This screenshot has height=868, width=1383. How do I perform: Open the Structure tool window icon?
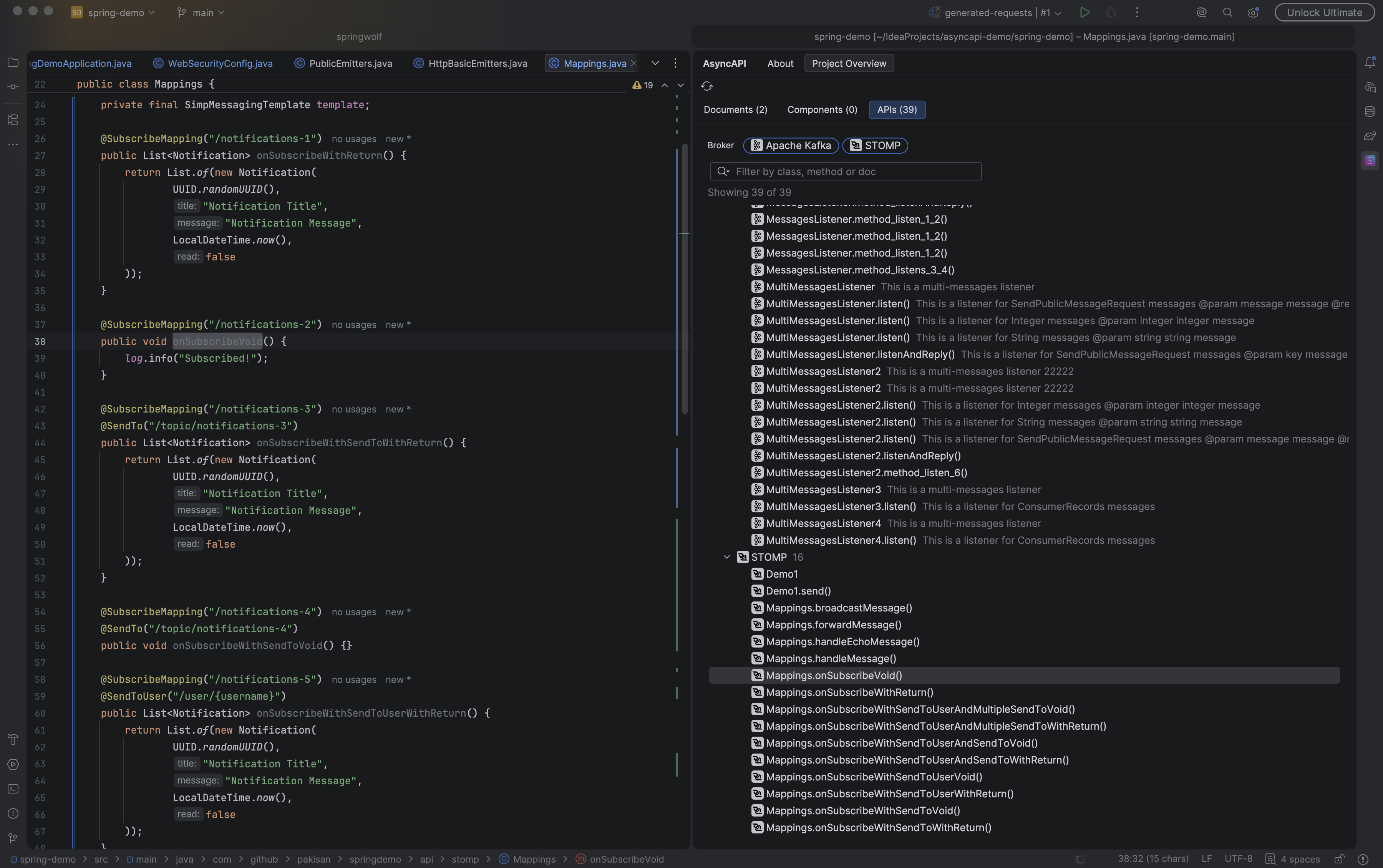(x=13, y=119)
